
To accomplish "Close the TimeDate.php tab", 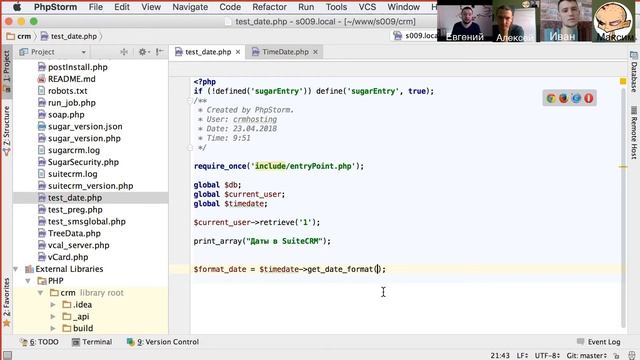I will [315, 52].
